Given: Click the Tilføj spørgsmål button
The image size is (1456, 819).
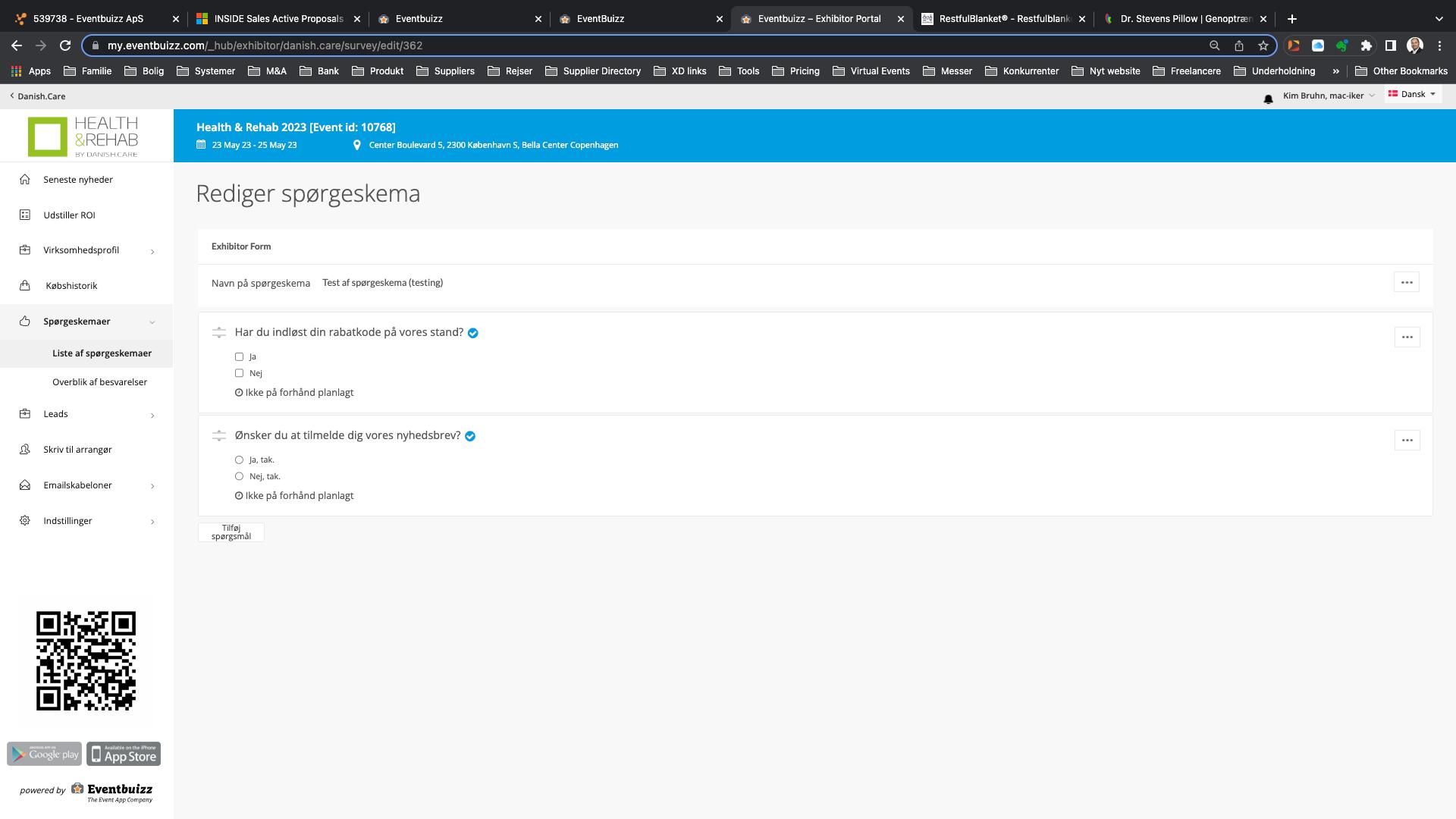Looking at the screenshot, I should coord(231,532).
